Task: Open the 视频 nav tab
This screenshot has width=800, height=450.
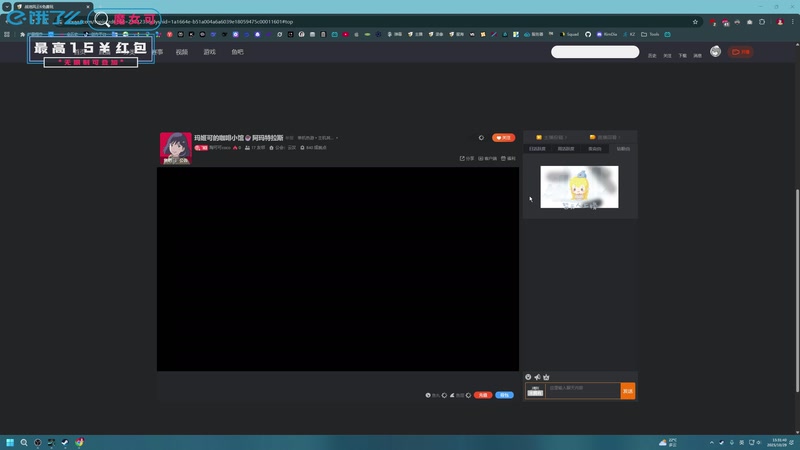Action: pyautogui.click(x=182, y=52)
